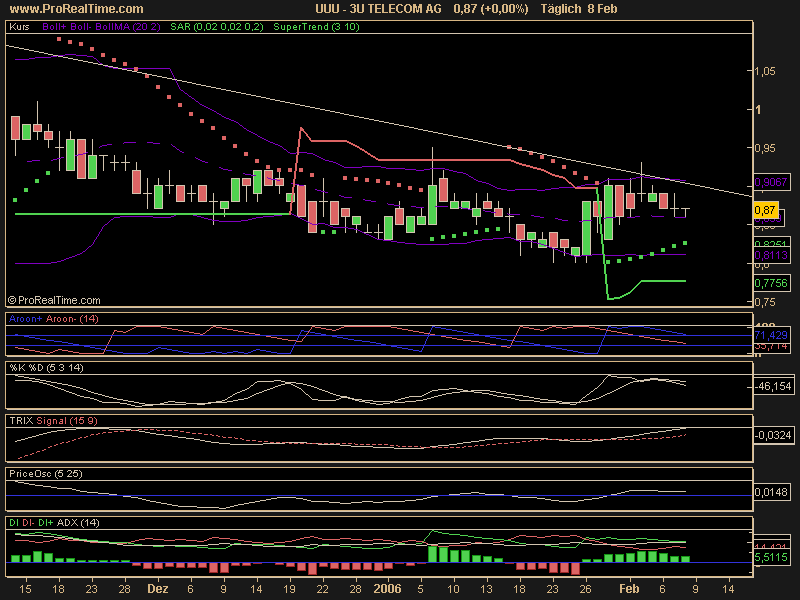Click the 26 date label on time axis

pos(585,589)
